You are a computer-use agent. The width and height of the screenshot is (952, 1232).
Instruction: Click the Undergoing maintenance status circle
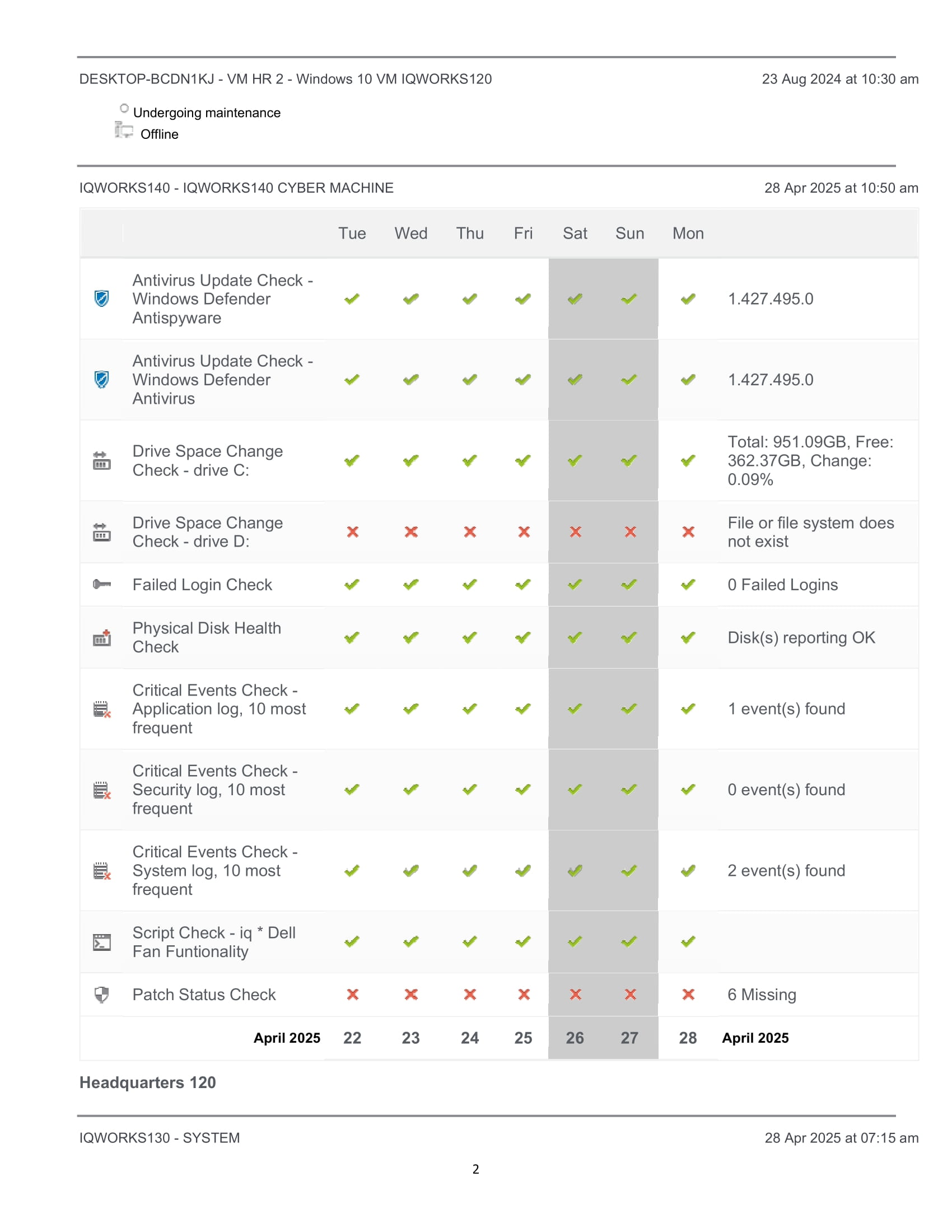point(124,108)
